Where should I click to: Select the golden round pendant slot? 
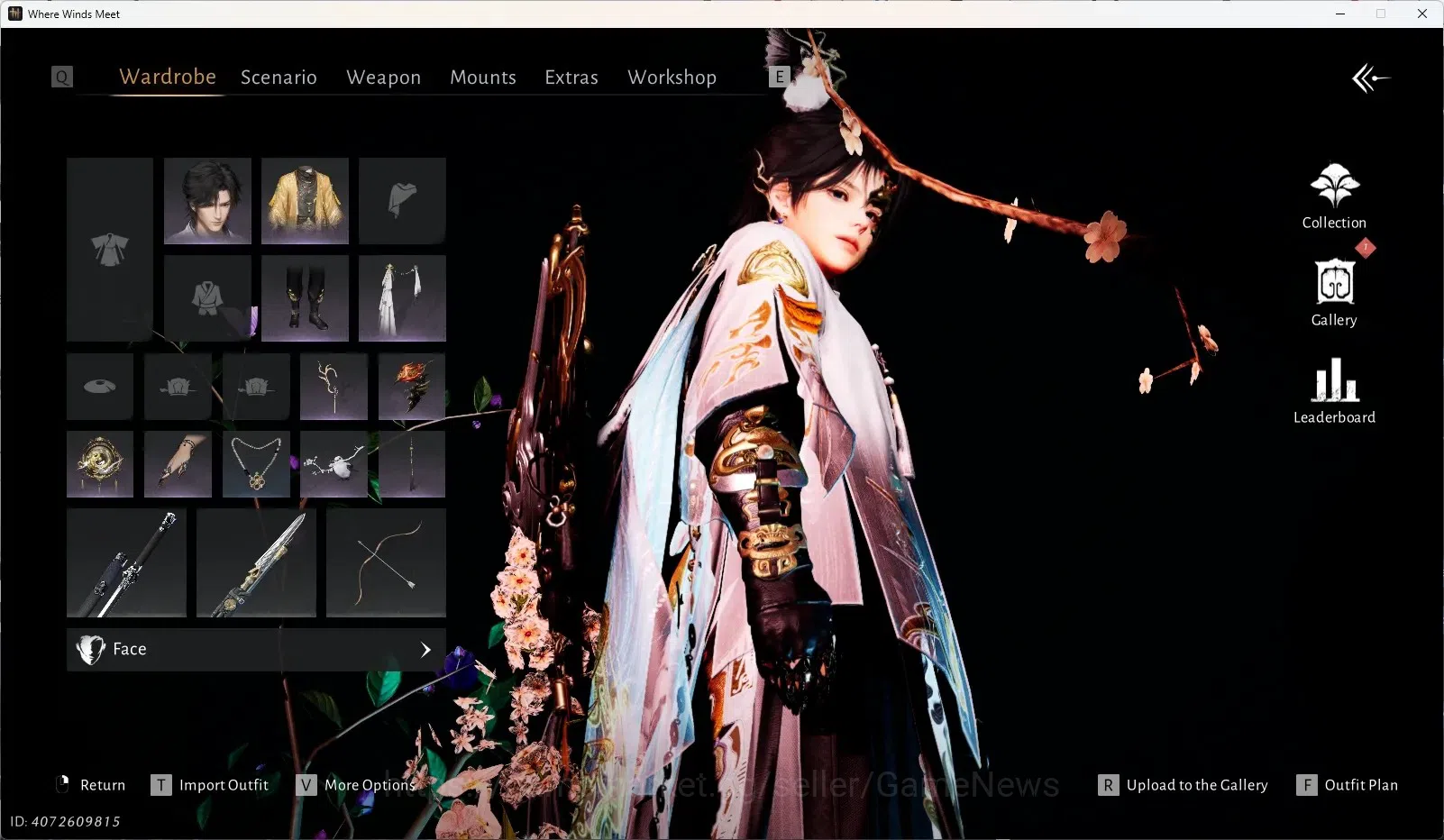(100, 464)
